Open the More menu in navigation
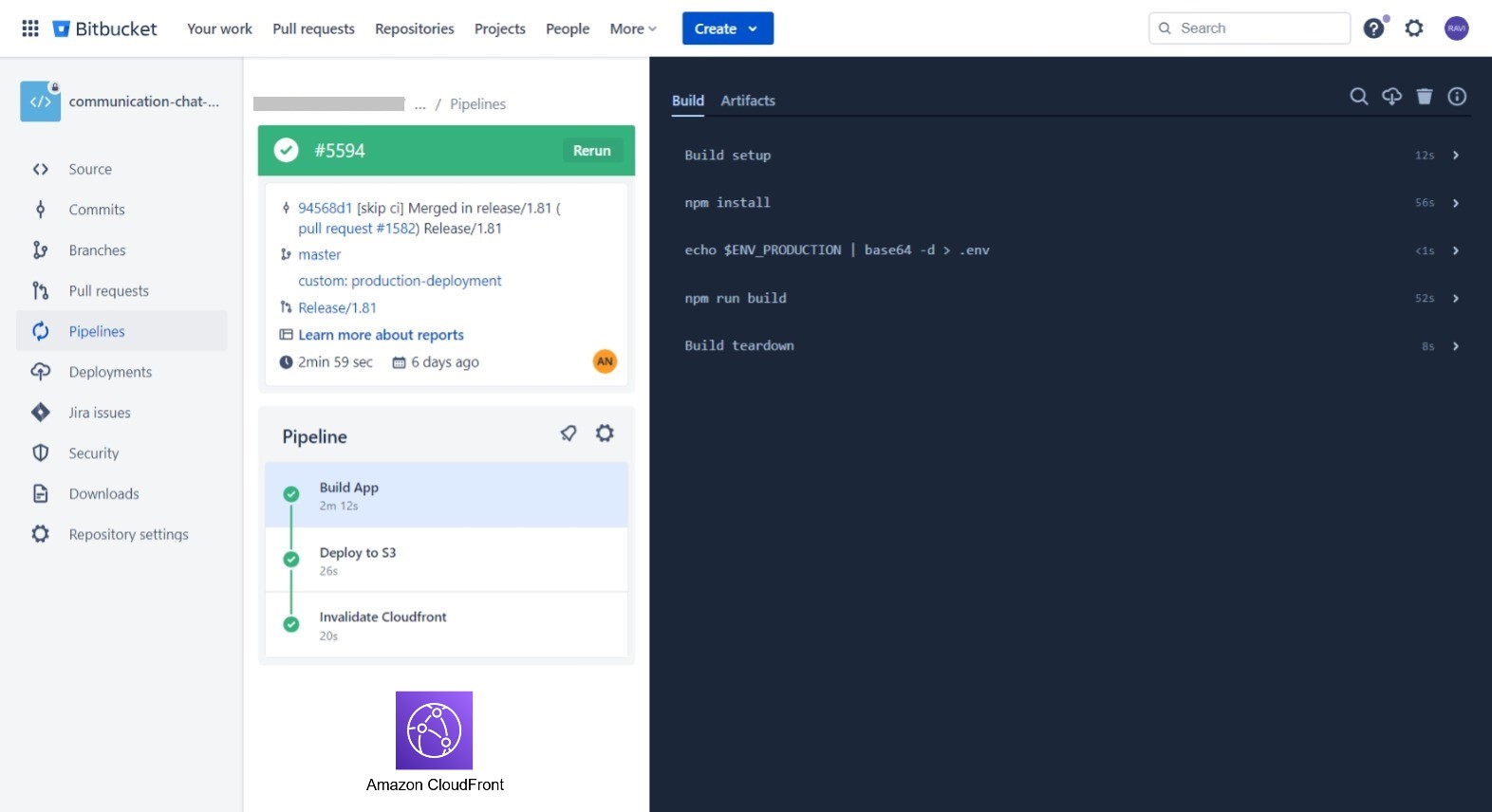 (x=633, y=28)
